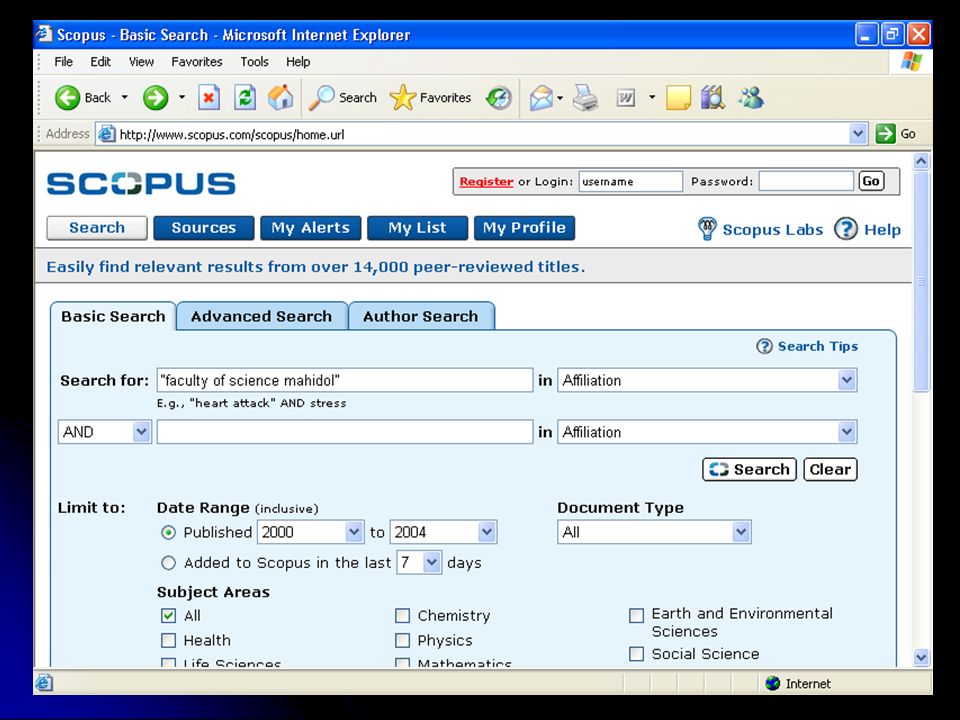Viewport: 960px width, 720px height.
Task: Open the Tools menu
Action: point(254,61)
